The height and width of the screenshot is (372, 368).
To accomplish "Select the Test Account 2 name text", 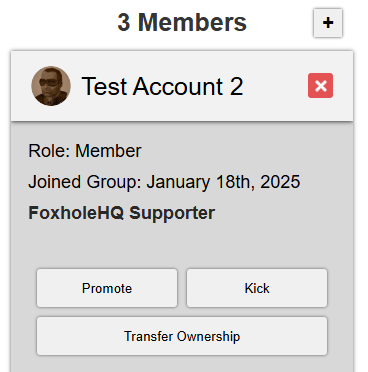I will (162, 86).
